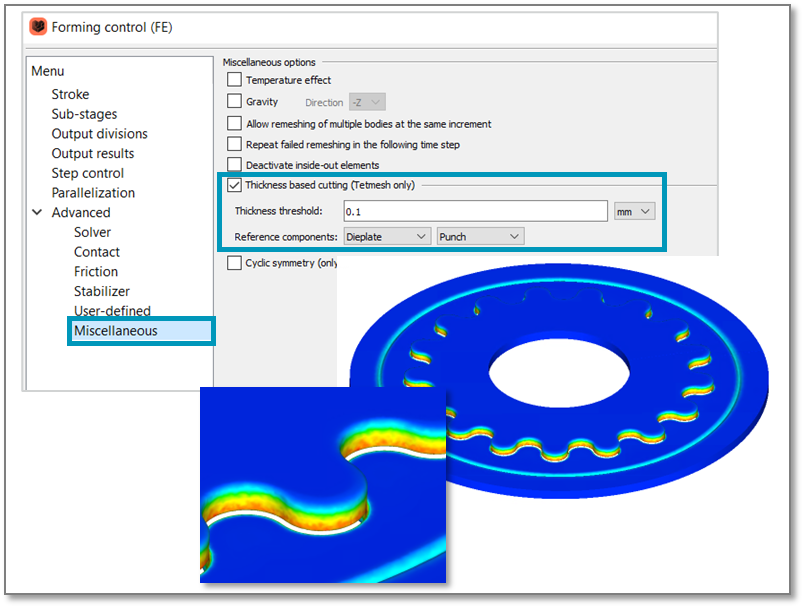Select Friction under Advanced

click(x=95, y=271)
